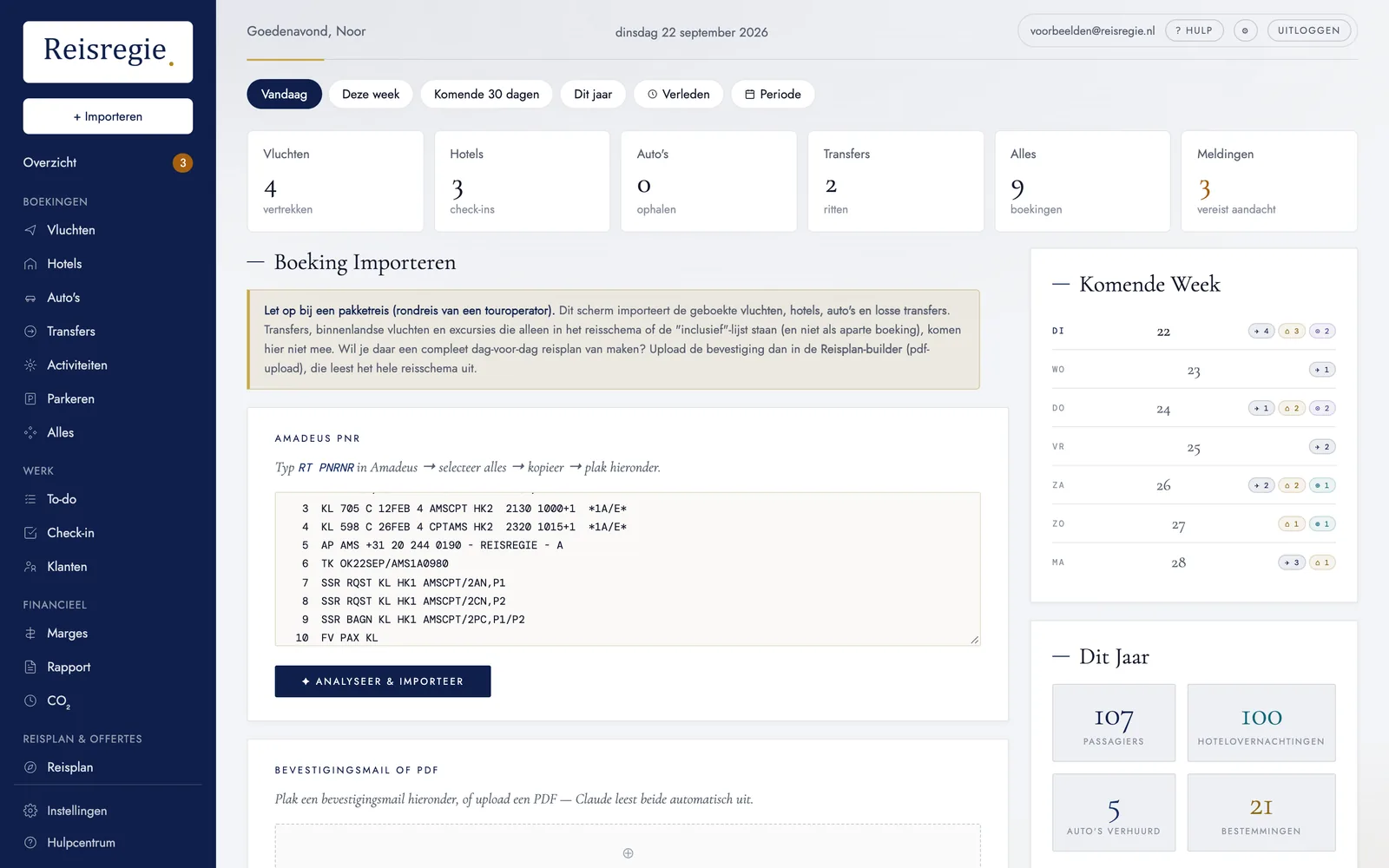The height and width of the screenshot is (868, 1389).
Task: Click the Amadeus PNR text area
Action: 628,569
